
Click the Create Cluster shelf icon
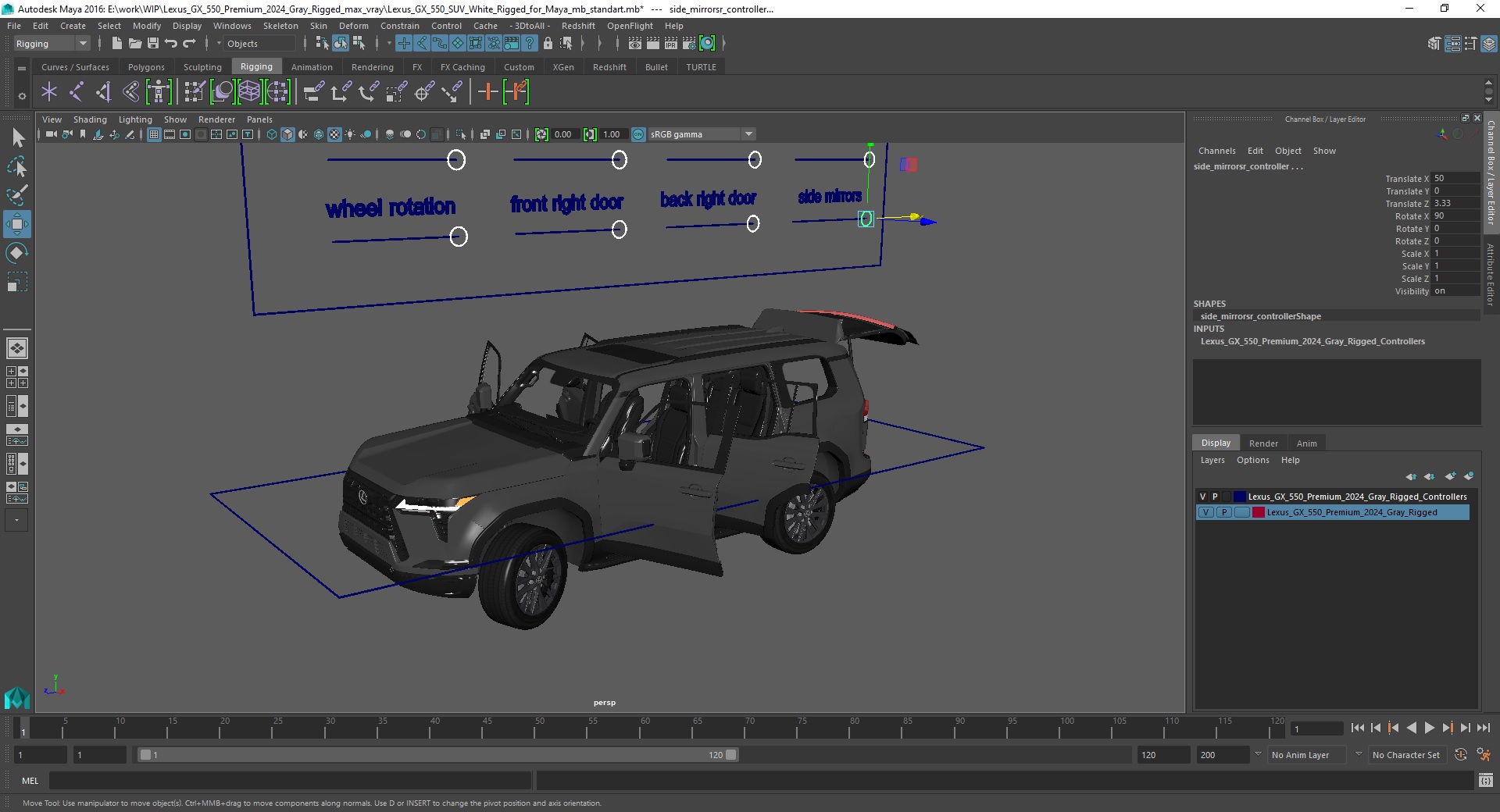pos(278,92)
